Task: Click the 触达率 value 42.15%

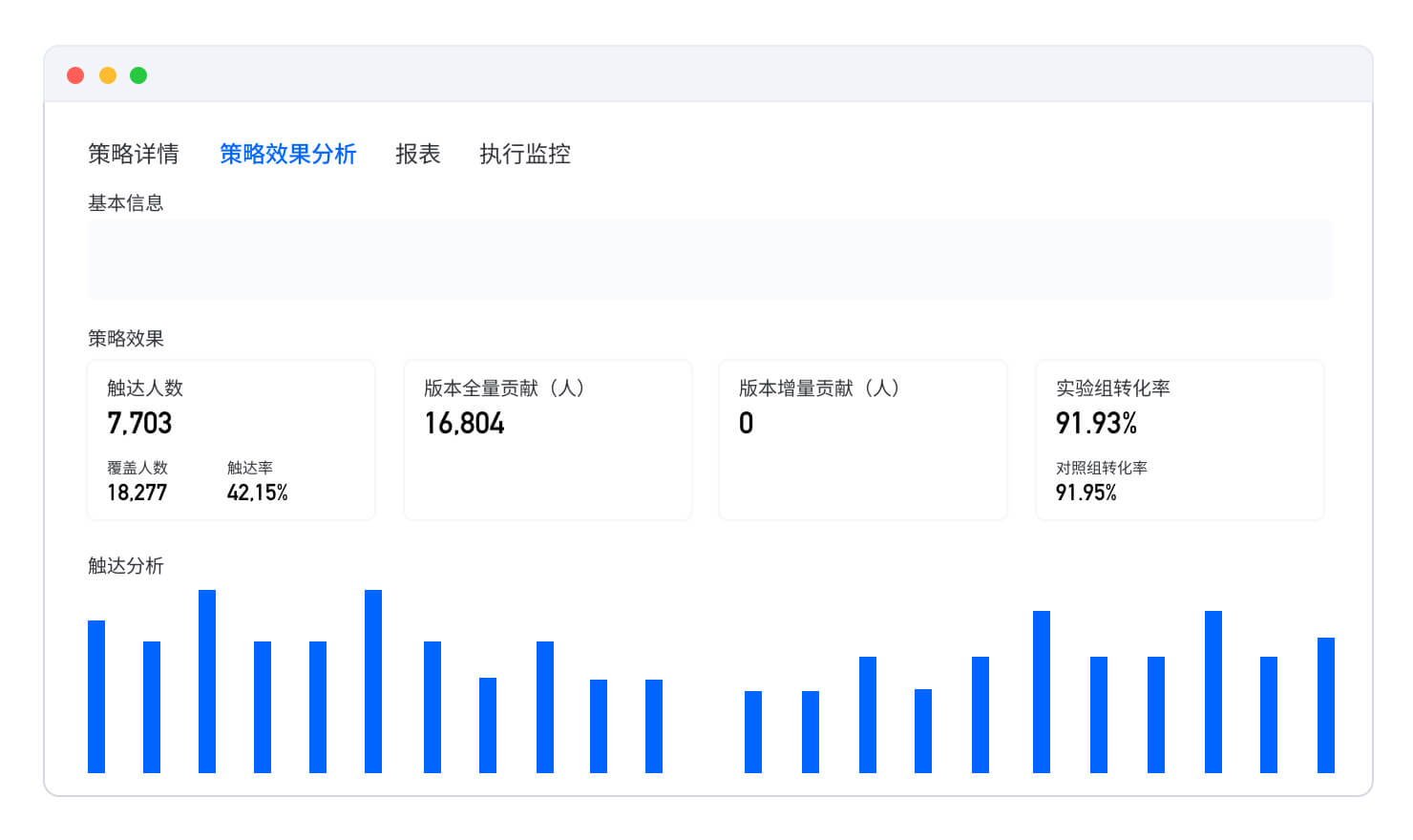Action: click(x=257, y=493)
